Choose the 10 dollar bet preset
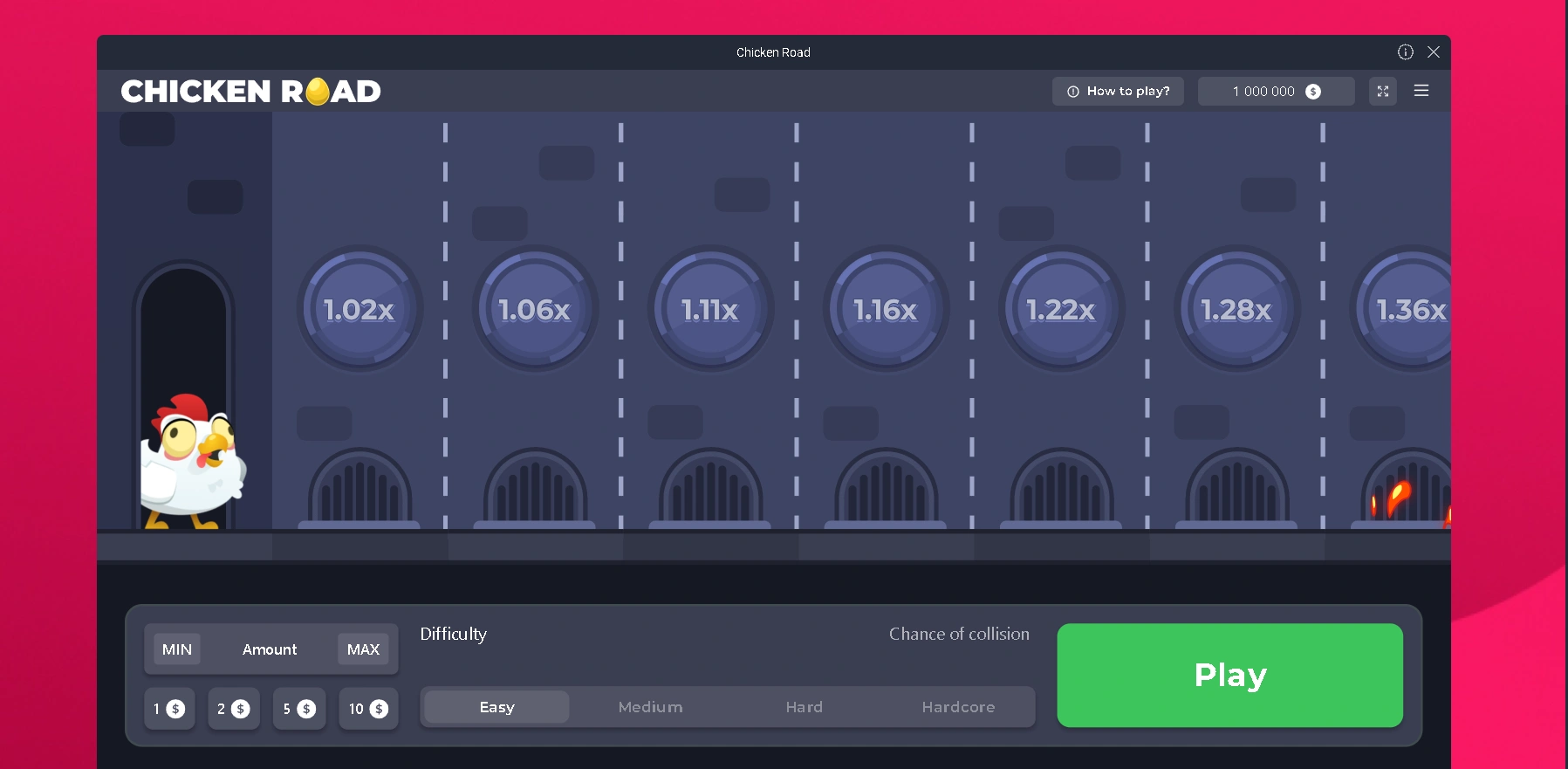 tap(367, 709)
